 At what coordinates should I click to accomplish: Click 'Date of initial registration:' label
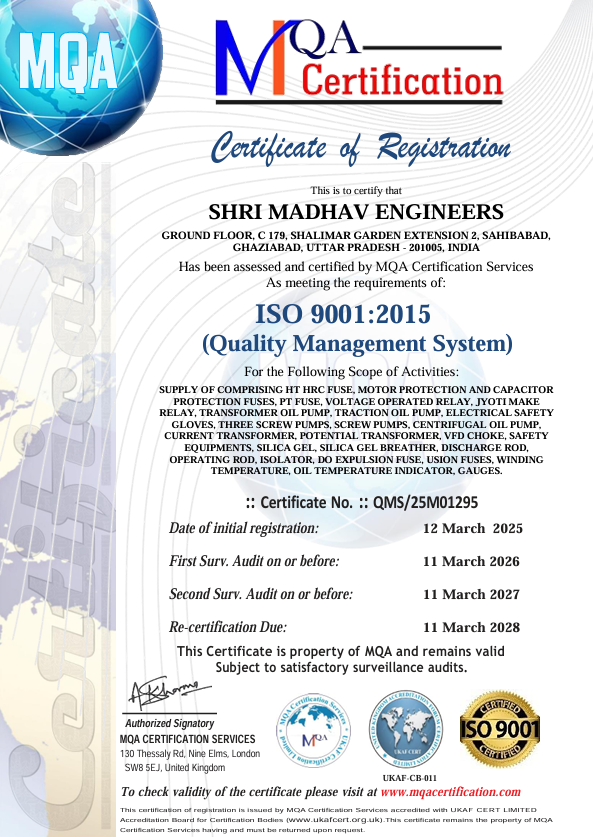[244, 528]
